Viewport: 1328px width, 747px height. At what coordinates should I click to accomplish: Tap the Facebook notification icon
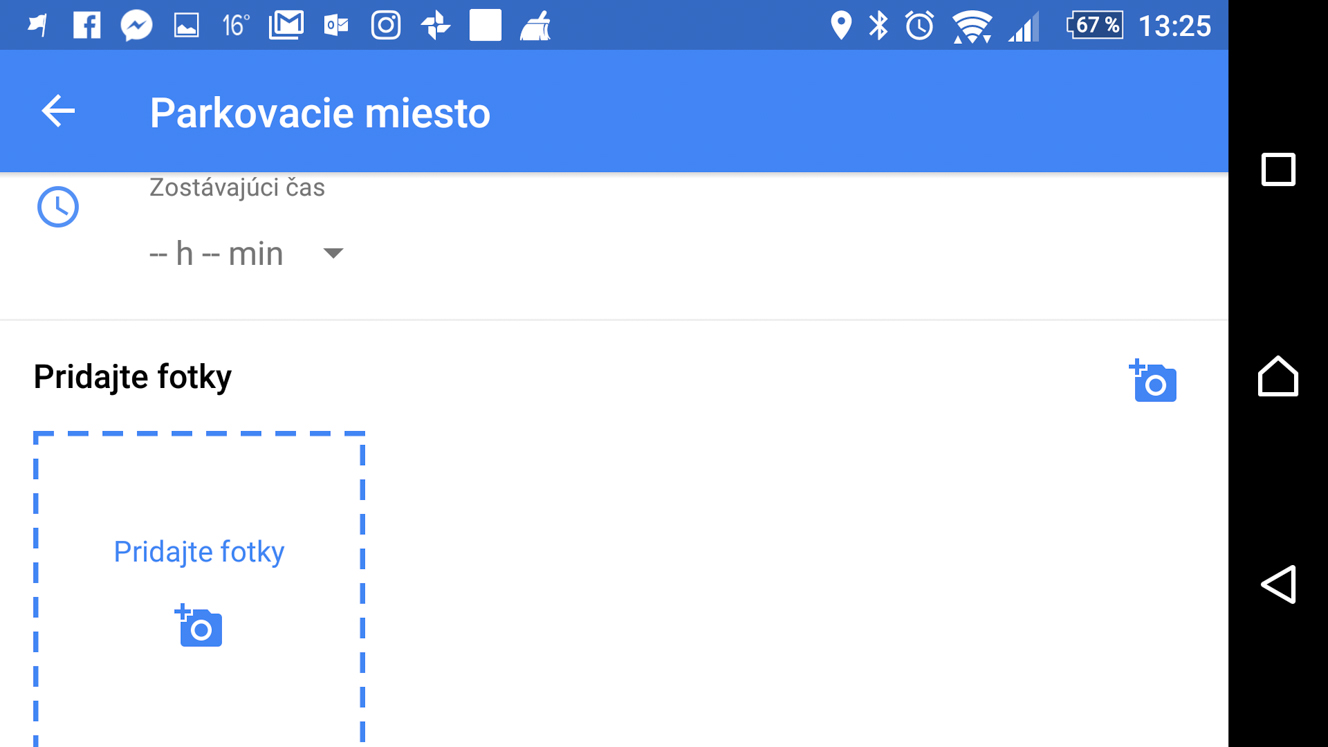click(87, 25)
